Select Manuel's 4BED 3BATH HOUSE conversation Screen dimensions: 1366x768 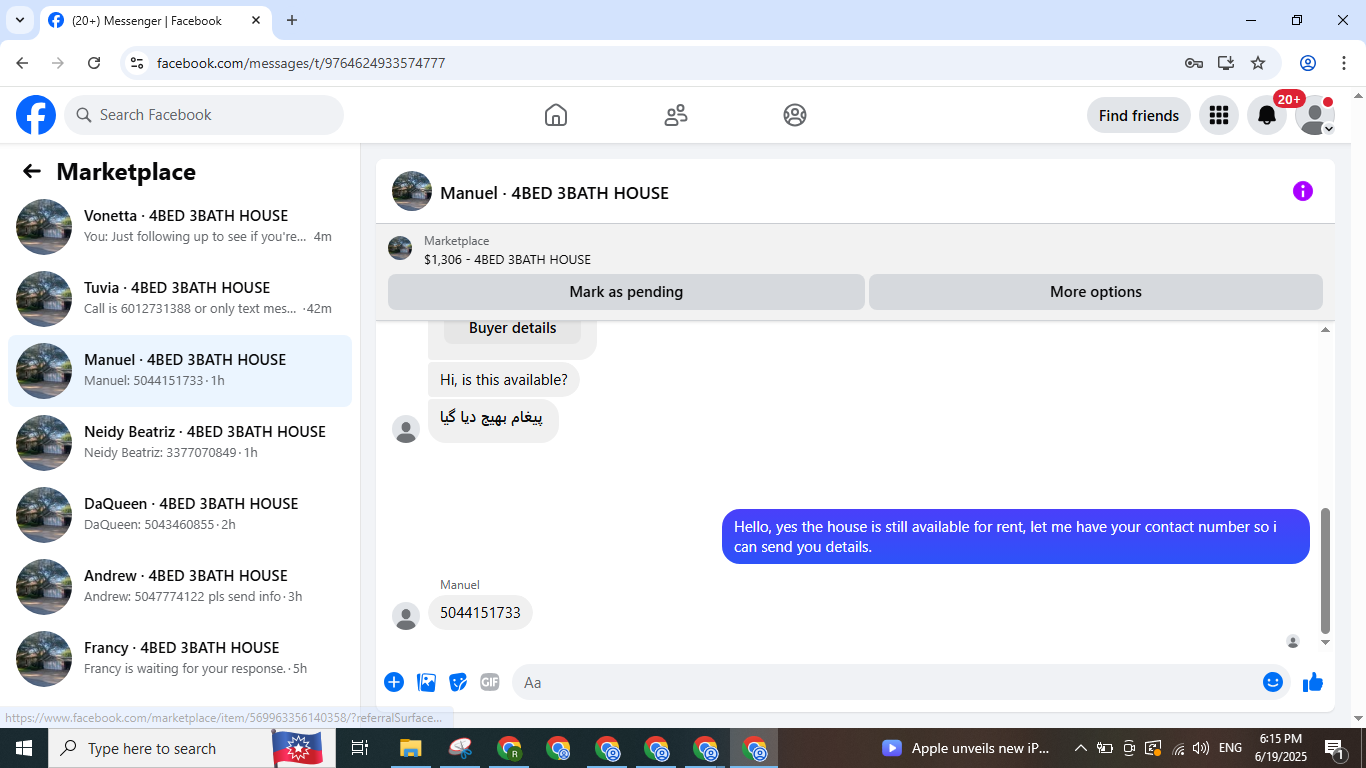click(x=180, y=371)
